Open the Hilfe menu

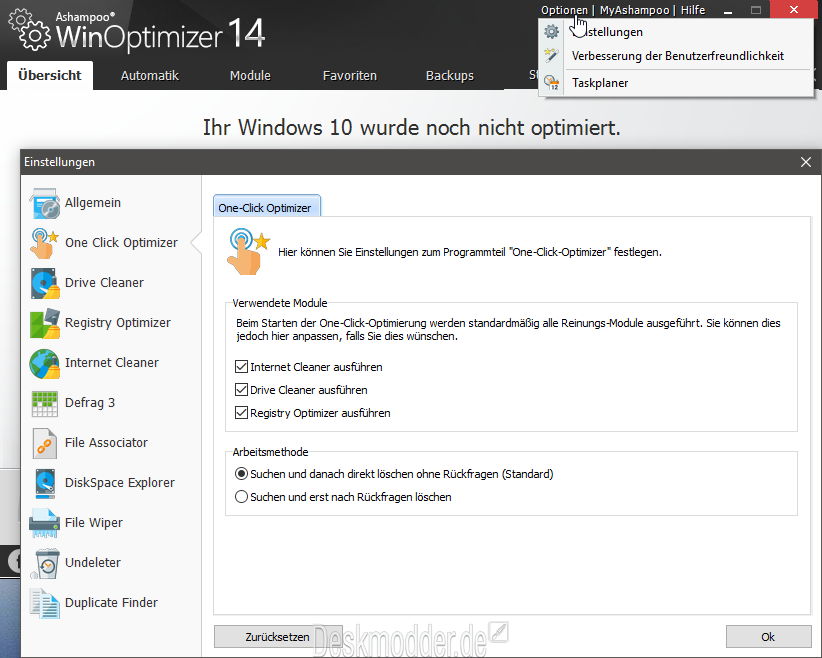pyautogui.click(x=693, y=10)
